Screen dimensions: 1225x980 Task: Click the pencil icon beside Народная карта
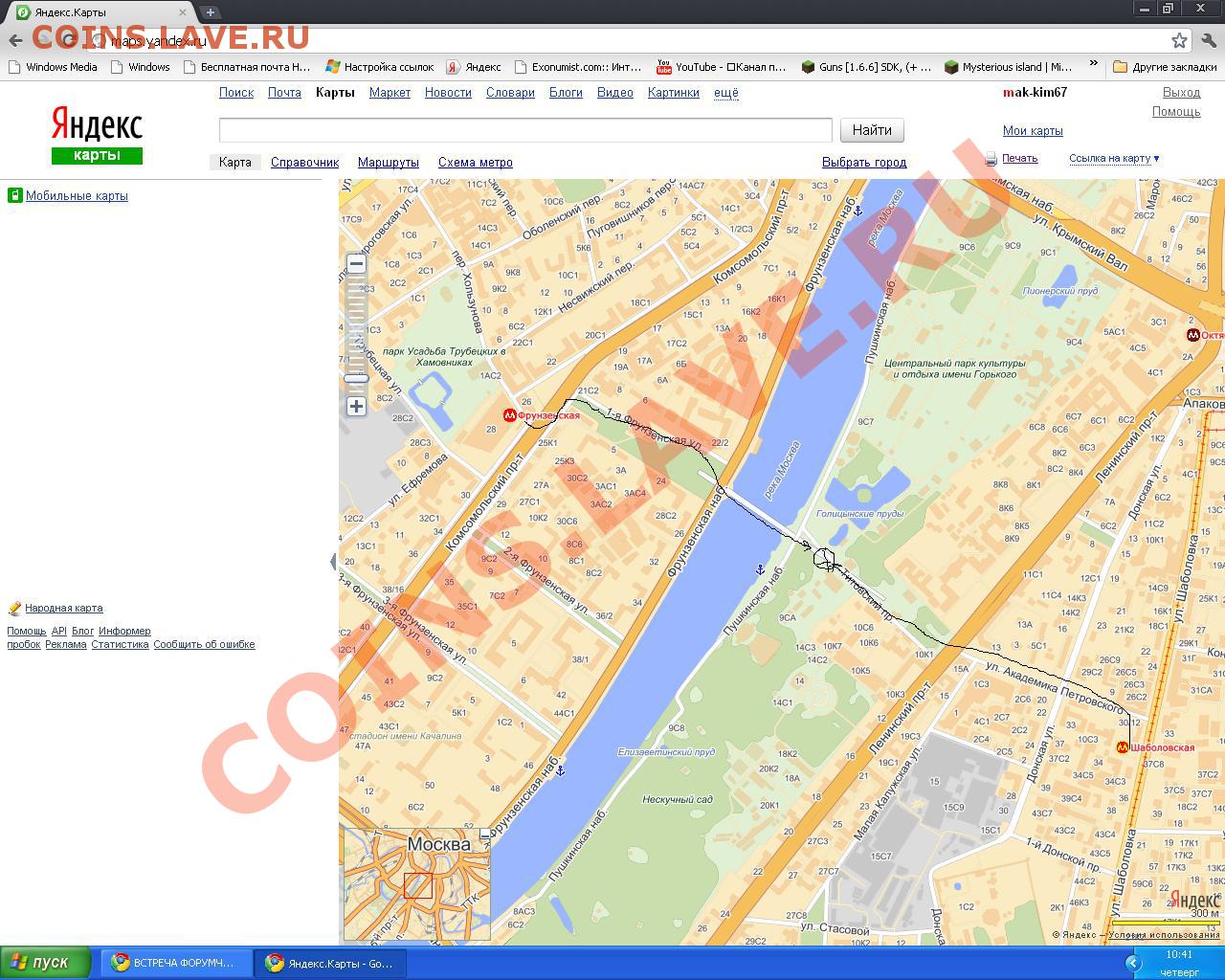pyautogui.click(x=14, y=608)
